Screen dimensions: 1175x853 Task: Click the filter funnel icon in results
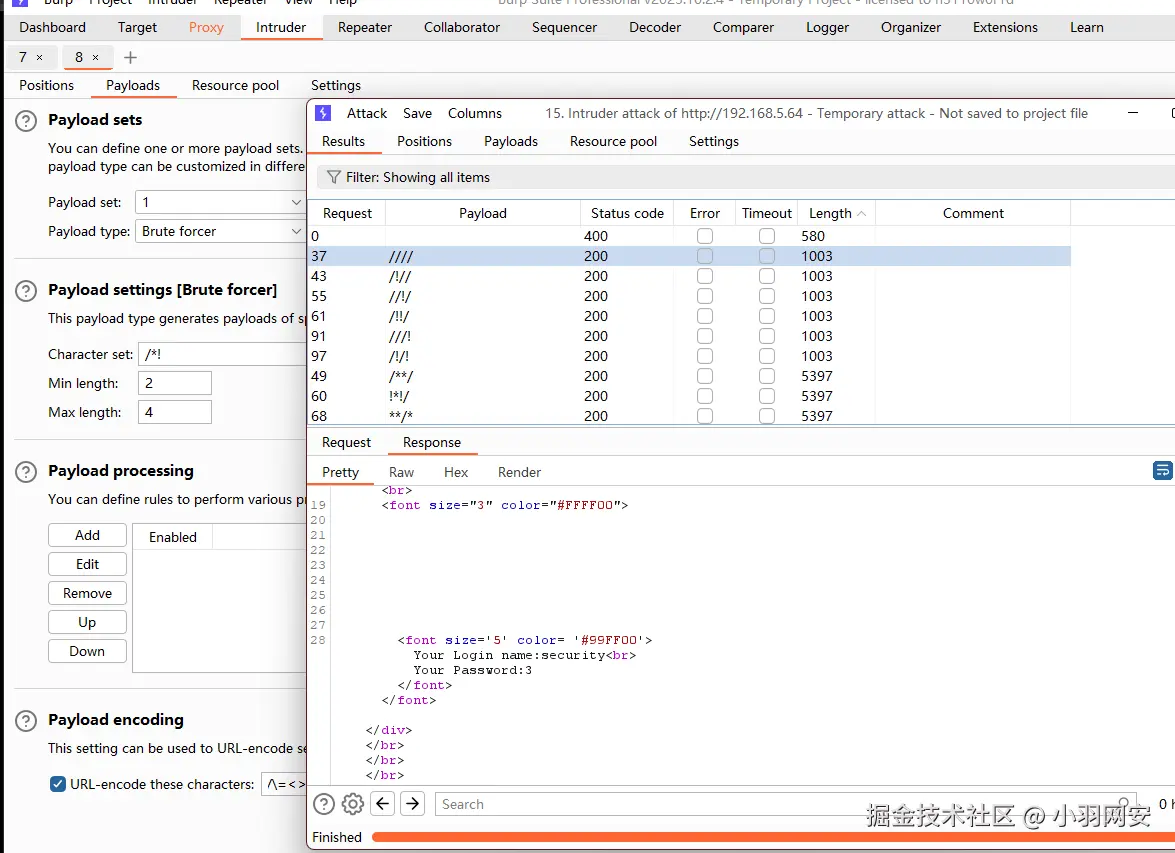coord(333,177)
